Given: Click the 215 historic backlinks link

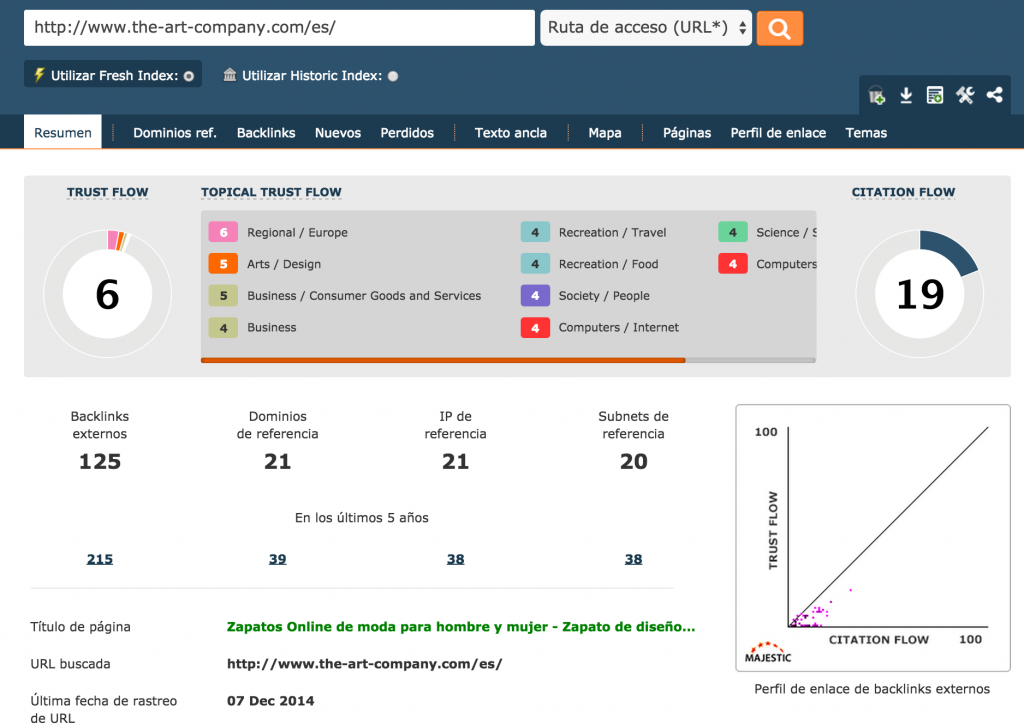Looking at the screenshot, I should 100,559.
